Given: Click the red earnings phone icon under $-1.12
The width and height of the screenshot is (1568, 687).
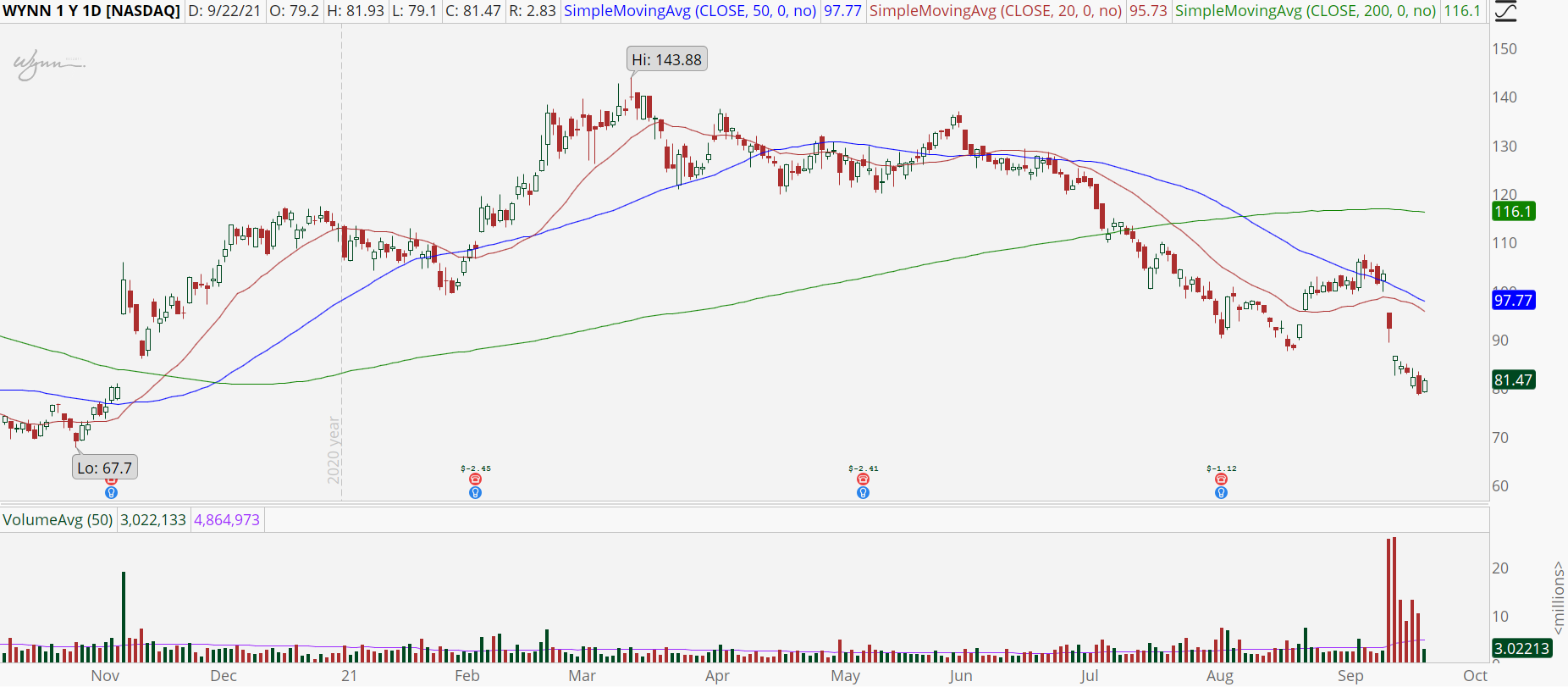Looking at the screenshot, I should [1221, 479].
